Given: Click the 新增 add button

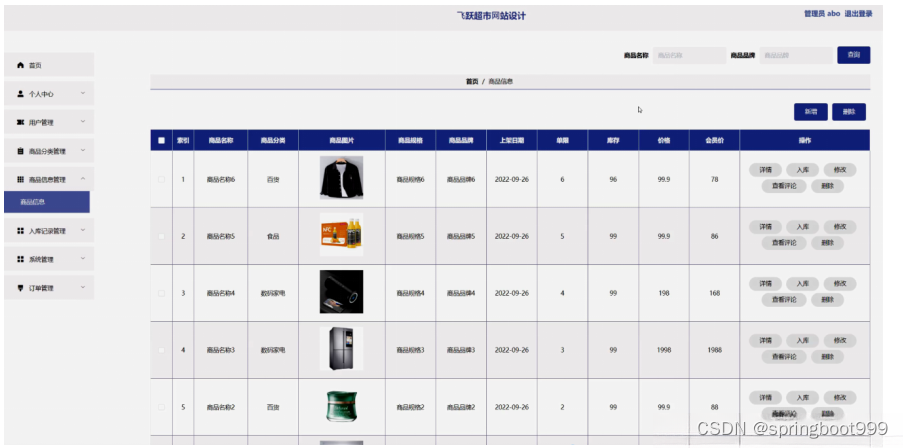Looking at the screenshot, I should 811,112.
